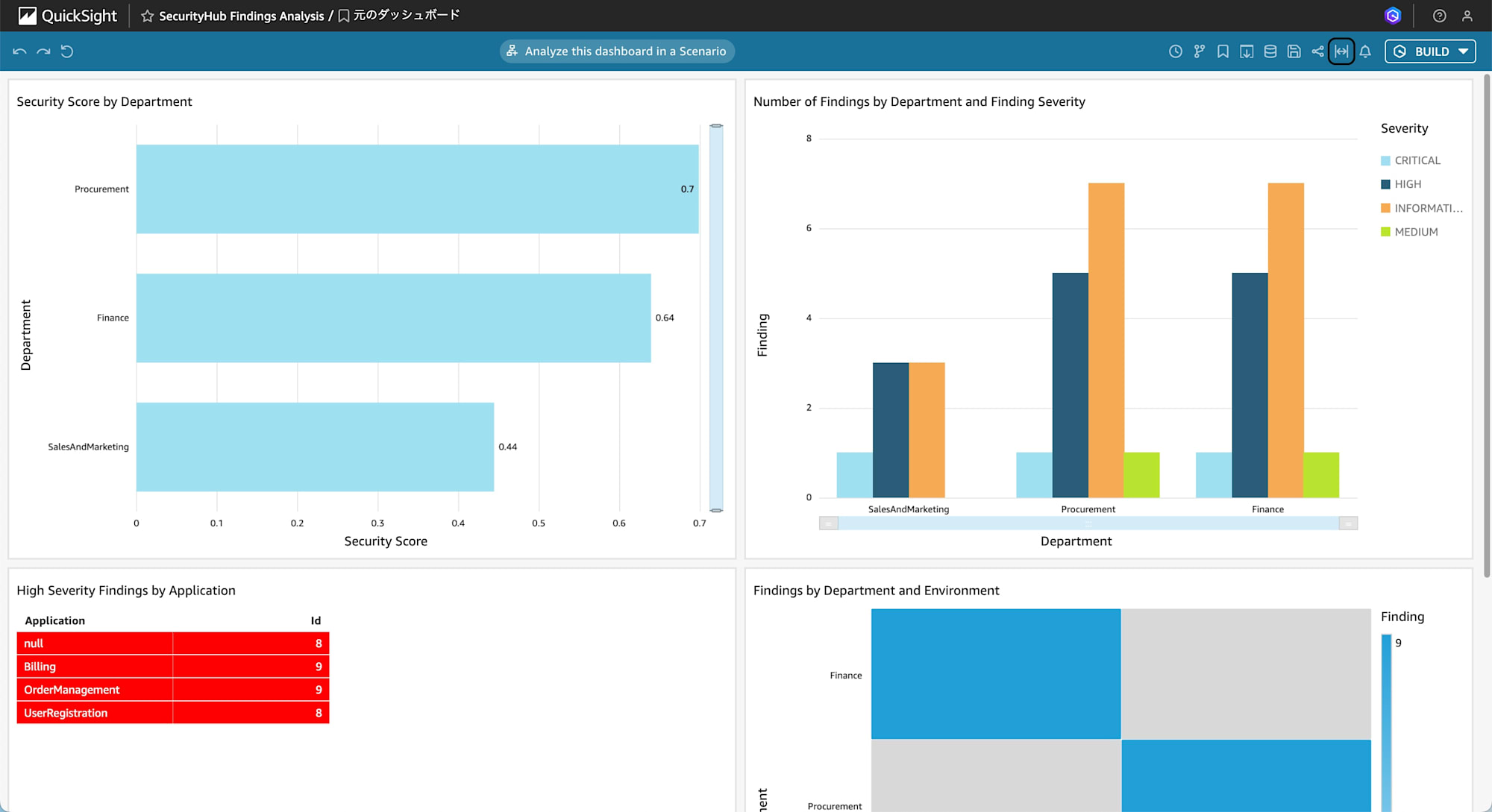This screenshot has height=812, width=1492.
Task: Click the Procurement INFORMATIONAL orange bar
Action: 1106,340
